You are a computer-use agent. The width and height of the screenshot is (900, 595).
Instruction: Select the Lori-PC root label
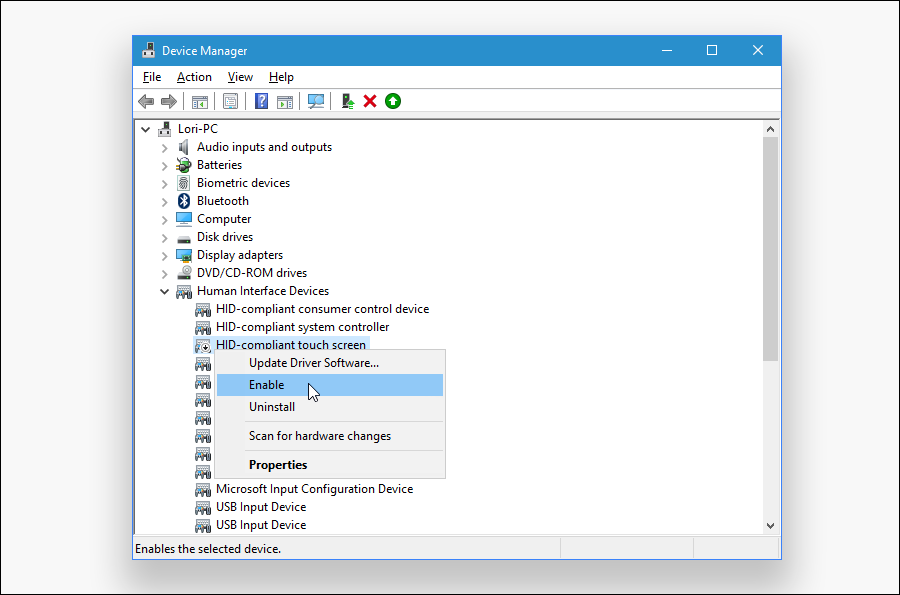pos(198,129)
